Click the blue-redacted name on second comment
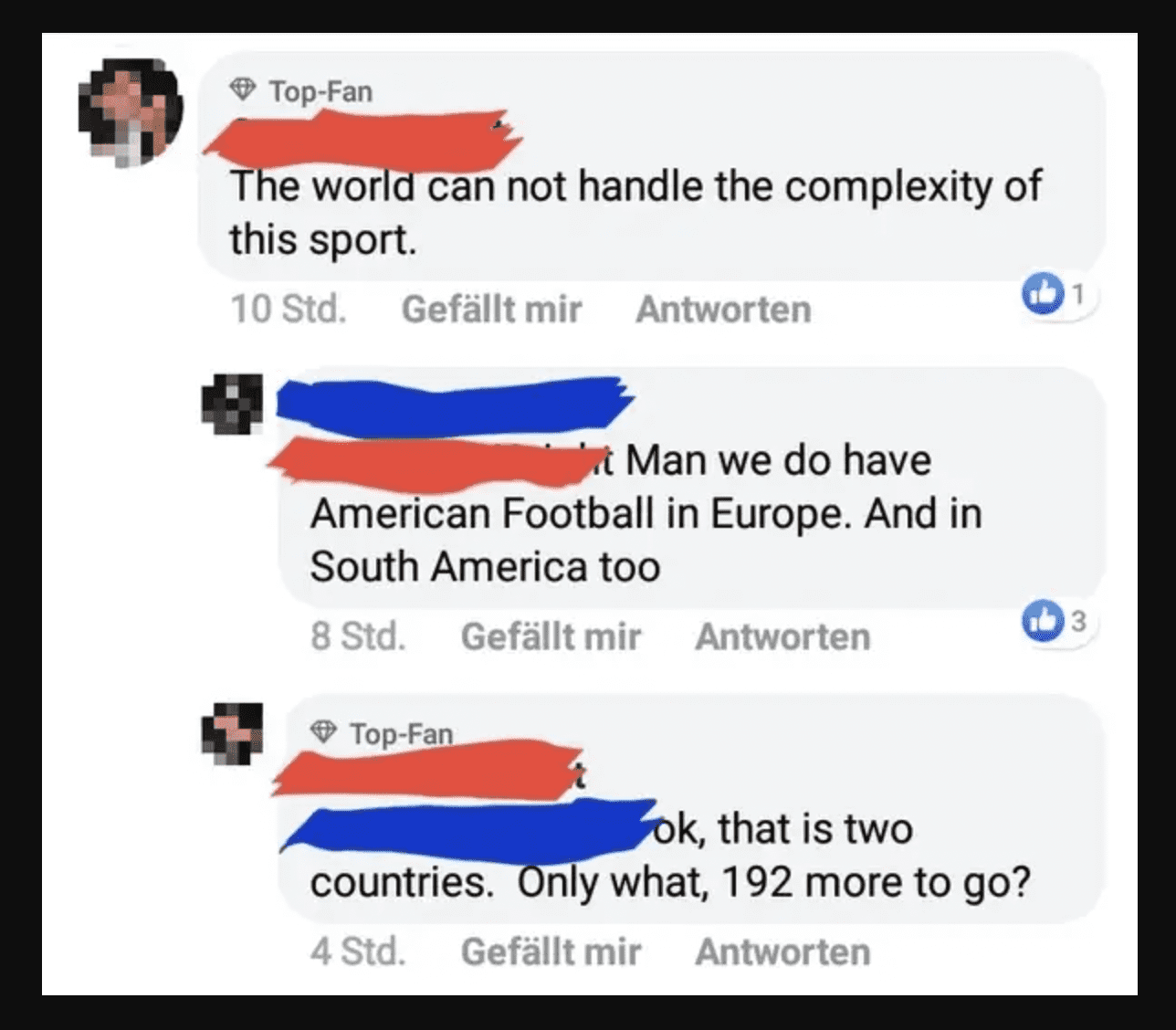The image size is (1176, 1030). pyautogui.click(x=455, y=405)
